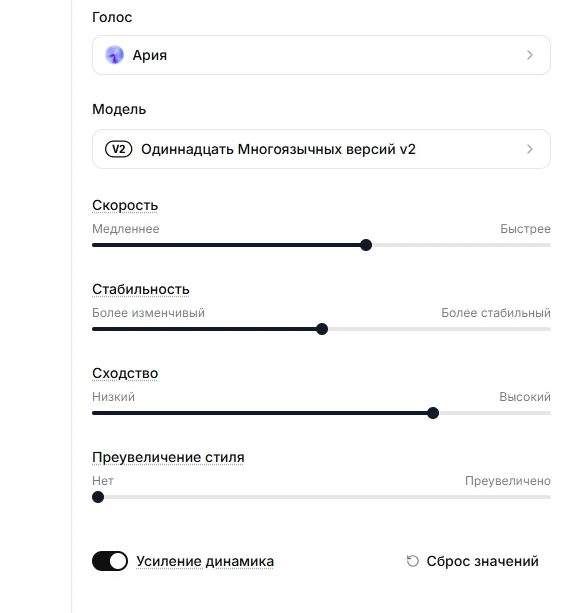Open the Одиннадцать Многоязычных версий v2 model selector

[x=321, y=149]
